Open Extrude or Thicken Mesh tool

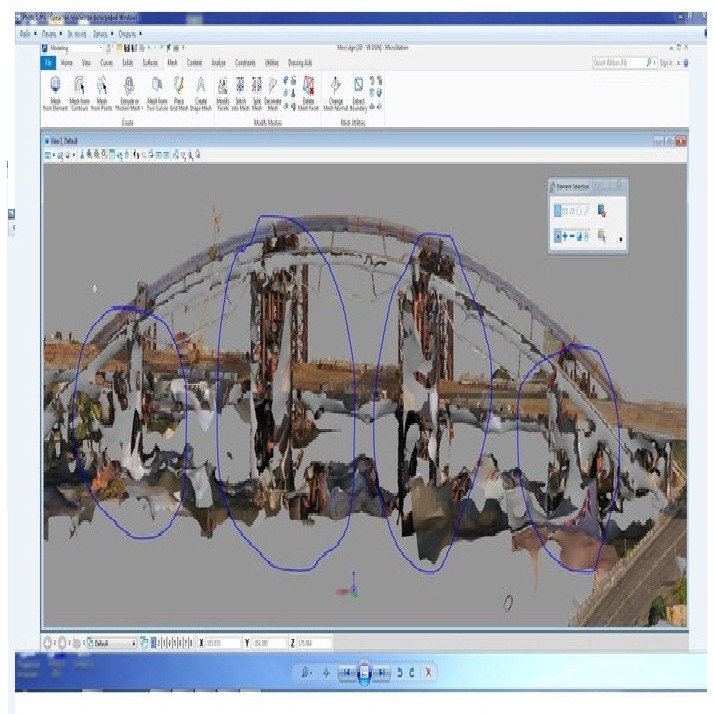(x=129, y=93)
